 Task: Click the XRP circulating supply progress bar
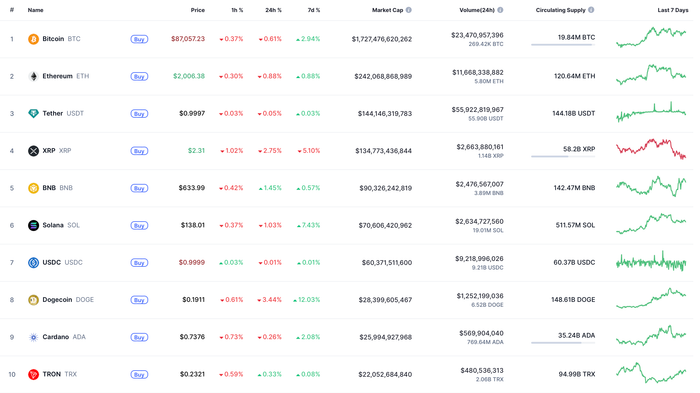click(563, 156)
